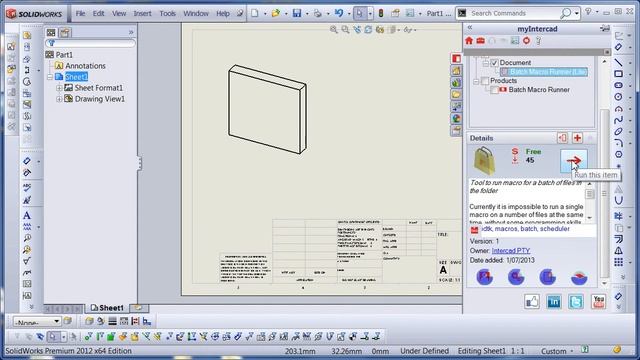
Task: Click the Rebuild traffic-light icon
Action: (x=381, y=13)
